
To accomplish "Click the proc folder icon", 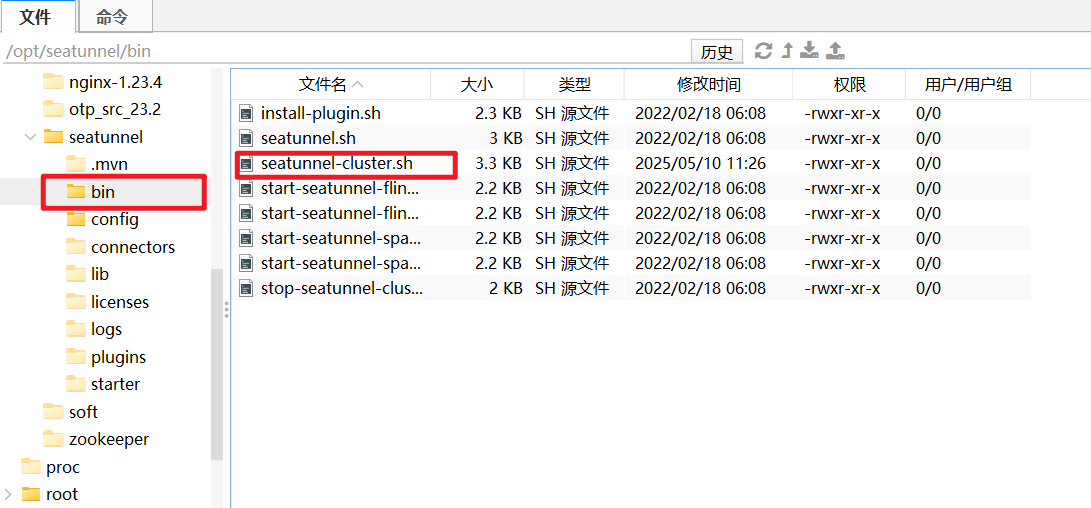I will 31,467.
